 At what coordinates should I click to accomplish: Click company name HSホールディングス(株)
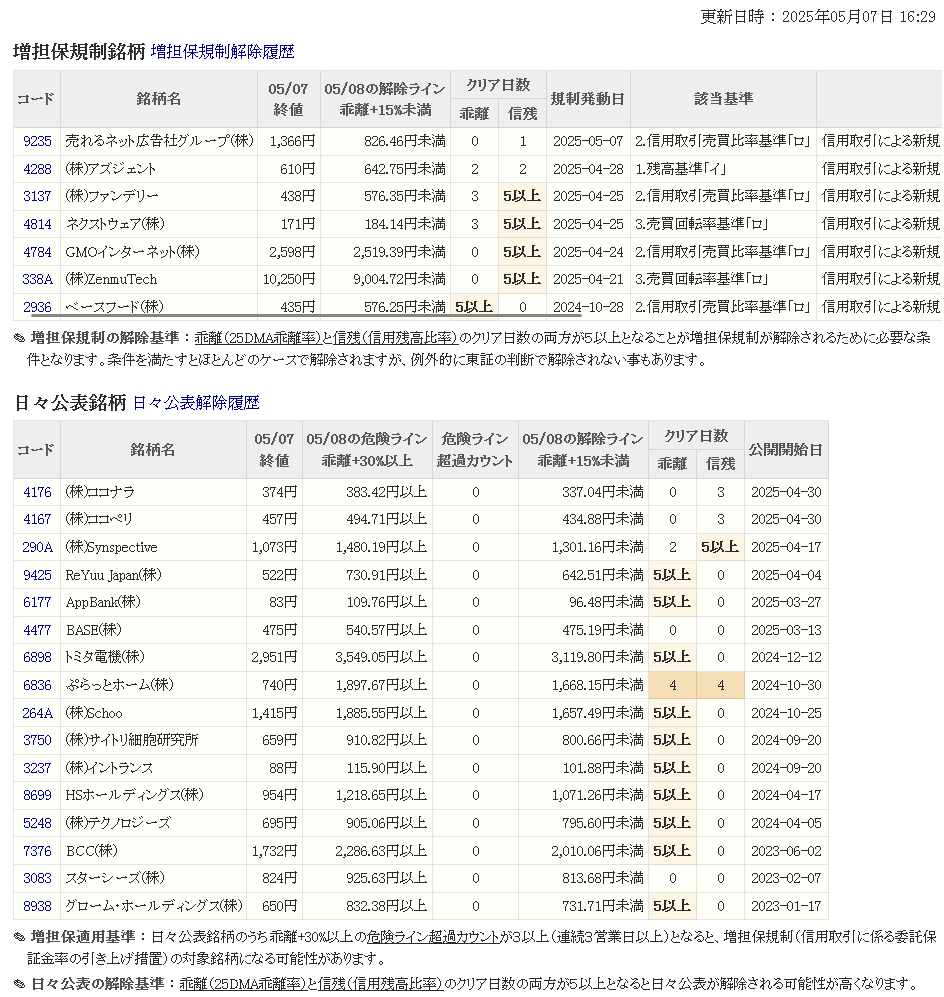click(x=134, y=795)
